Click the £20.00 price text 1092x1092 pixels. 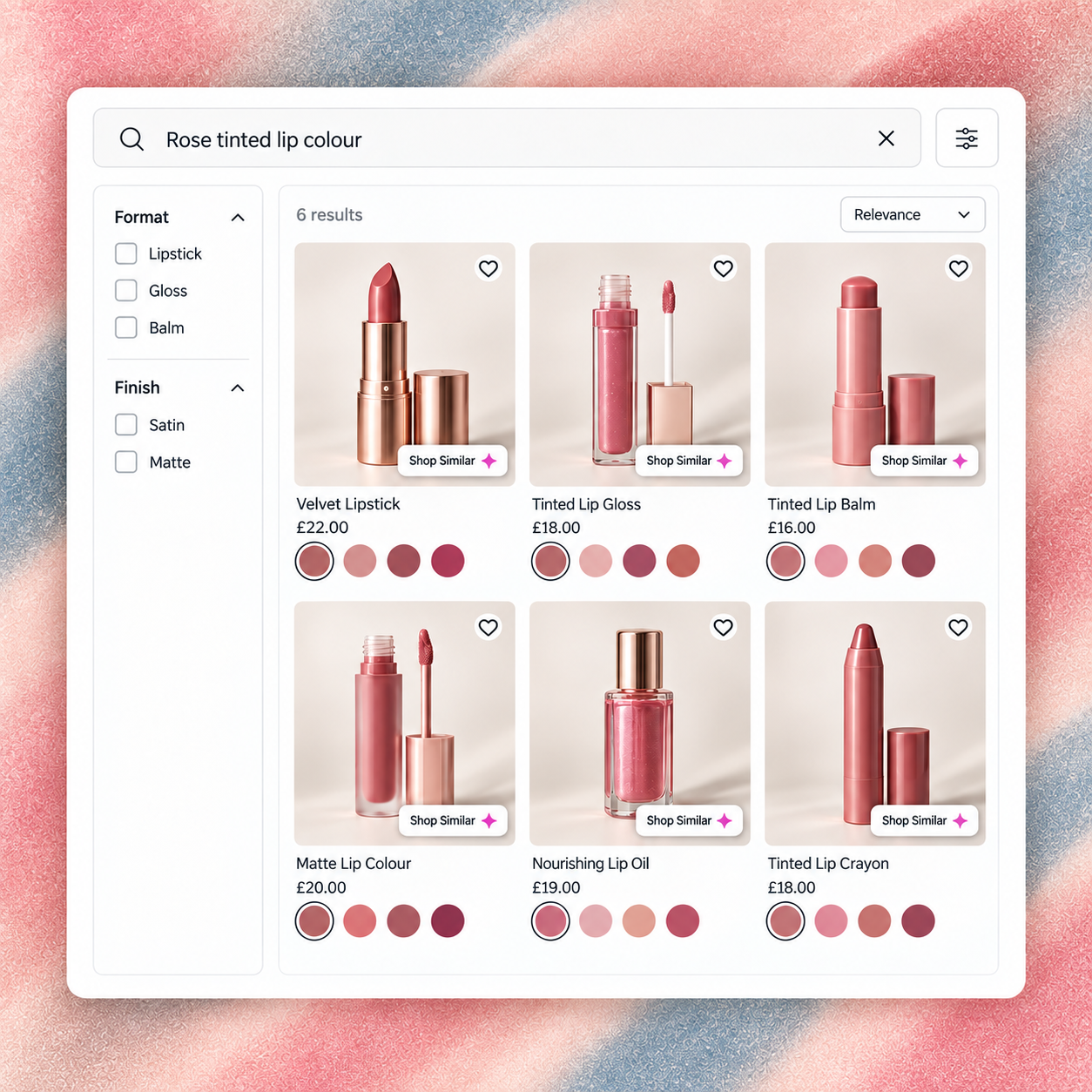pos(321,887)
